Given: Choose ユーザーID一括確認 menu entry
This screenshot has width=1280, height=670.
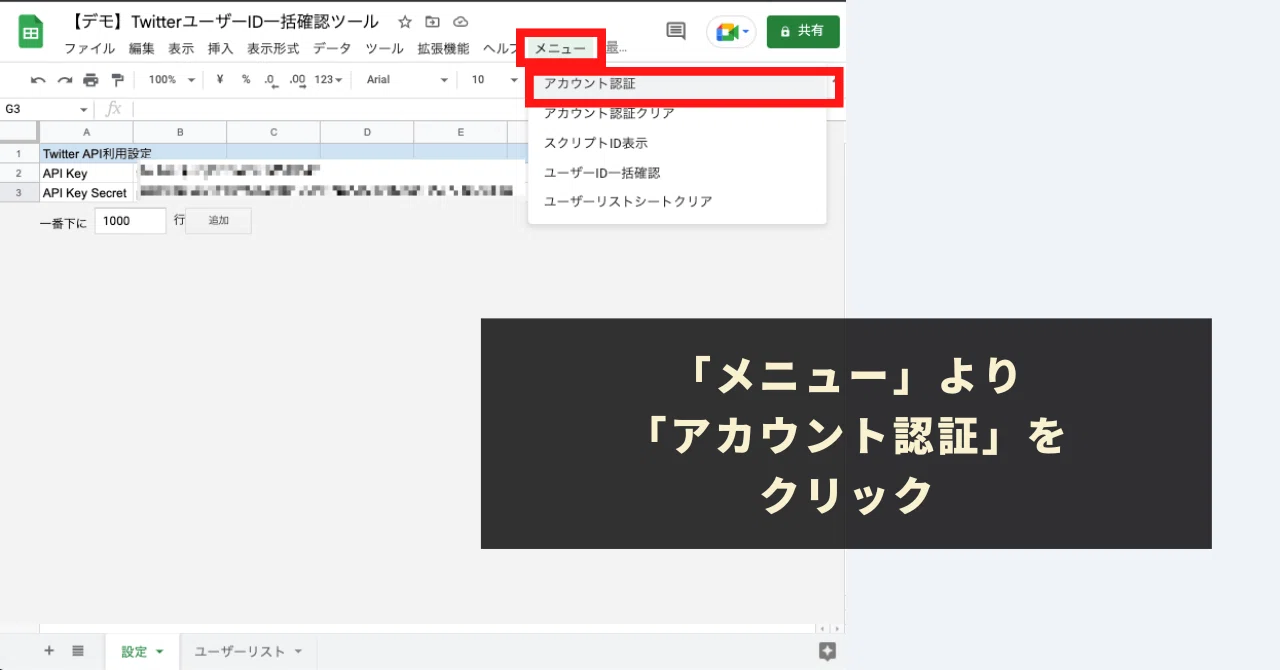Looking at the screenshot, I should pyautogui.click(x=678, y=172).
